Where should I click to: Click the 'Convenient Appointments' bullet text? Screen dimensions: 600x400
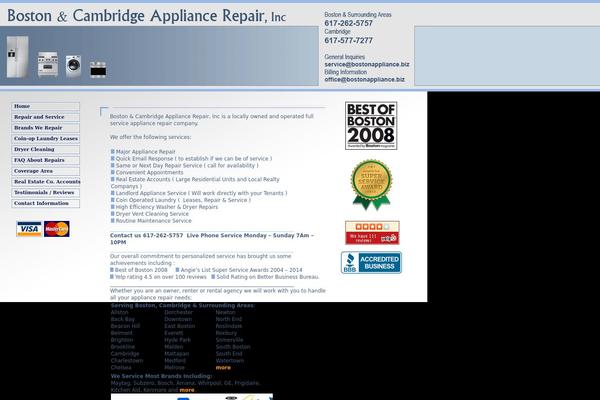(x=149, y=172)
